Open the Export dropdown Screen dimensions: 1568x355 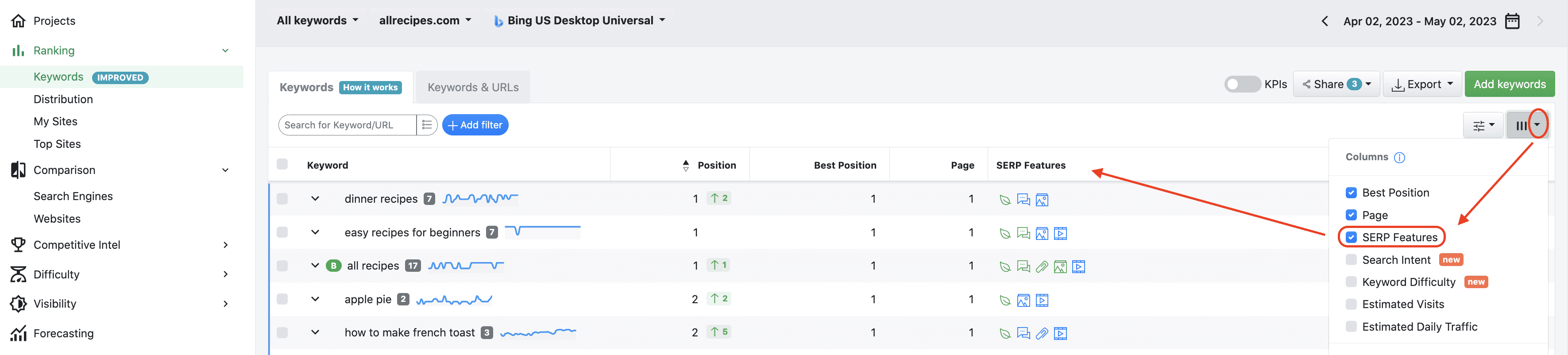click(1422, 85)
